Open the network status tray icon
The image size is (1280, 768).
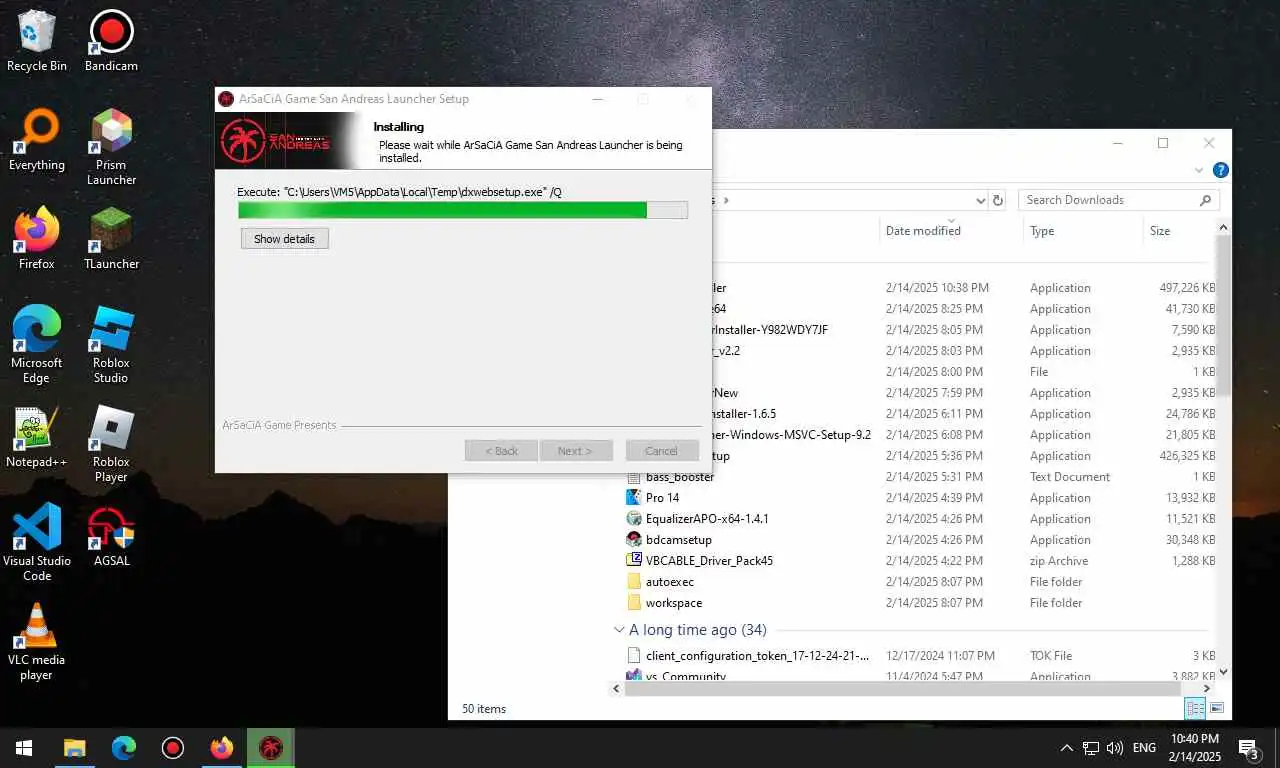1091,748
